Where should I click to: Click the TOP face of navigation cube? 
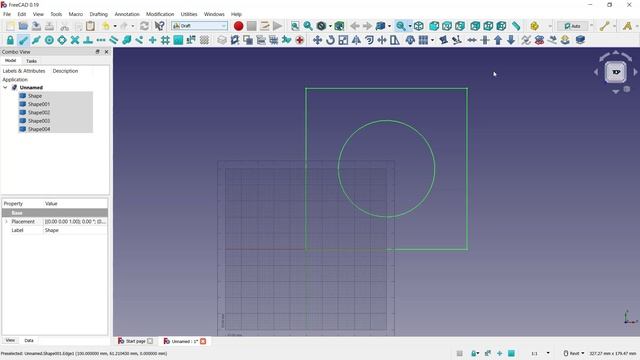coord(616,72)
